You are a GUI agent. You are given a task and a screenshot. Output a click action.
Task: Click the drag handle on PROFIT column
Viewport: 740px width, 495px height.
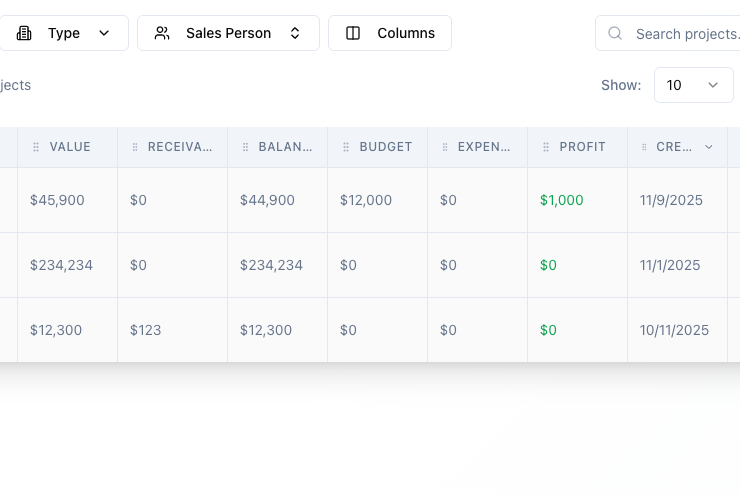point(546,147)
